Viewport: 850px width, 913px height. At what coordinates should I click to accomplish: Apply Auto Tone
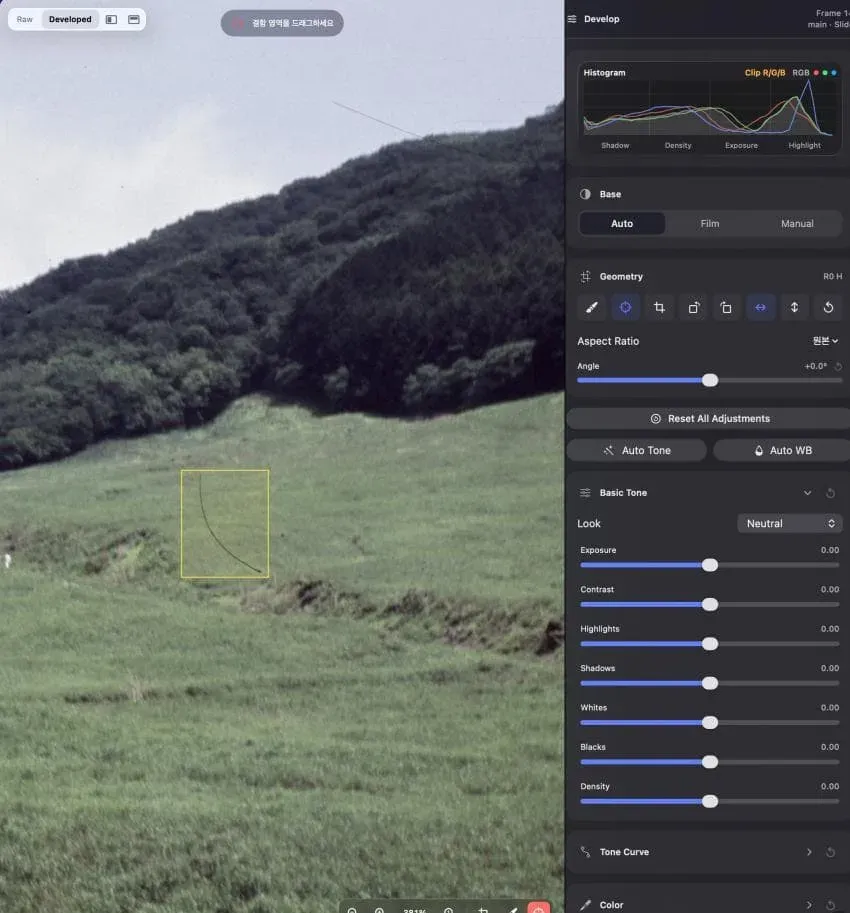pyautogui.click(x=637, y=451)
